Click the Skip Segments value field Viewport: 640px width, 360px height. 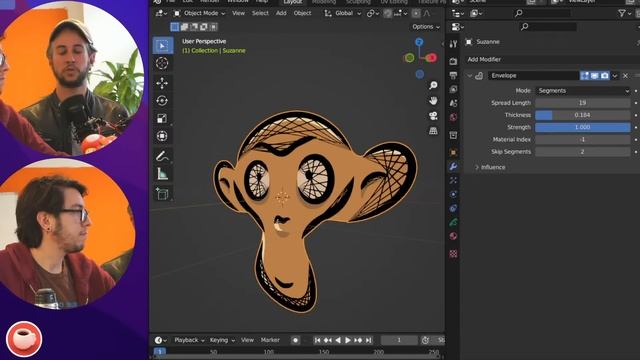(x=582, y=152)
